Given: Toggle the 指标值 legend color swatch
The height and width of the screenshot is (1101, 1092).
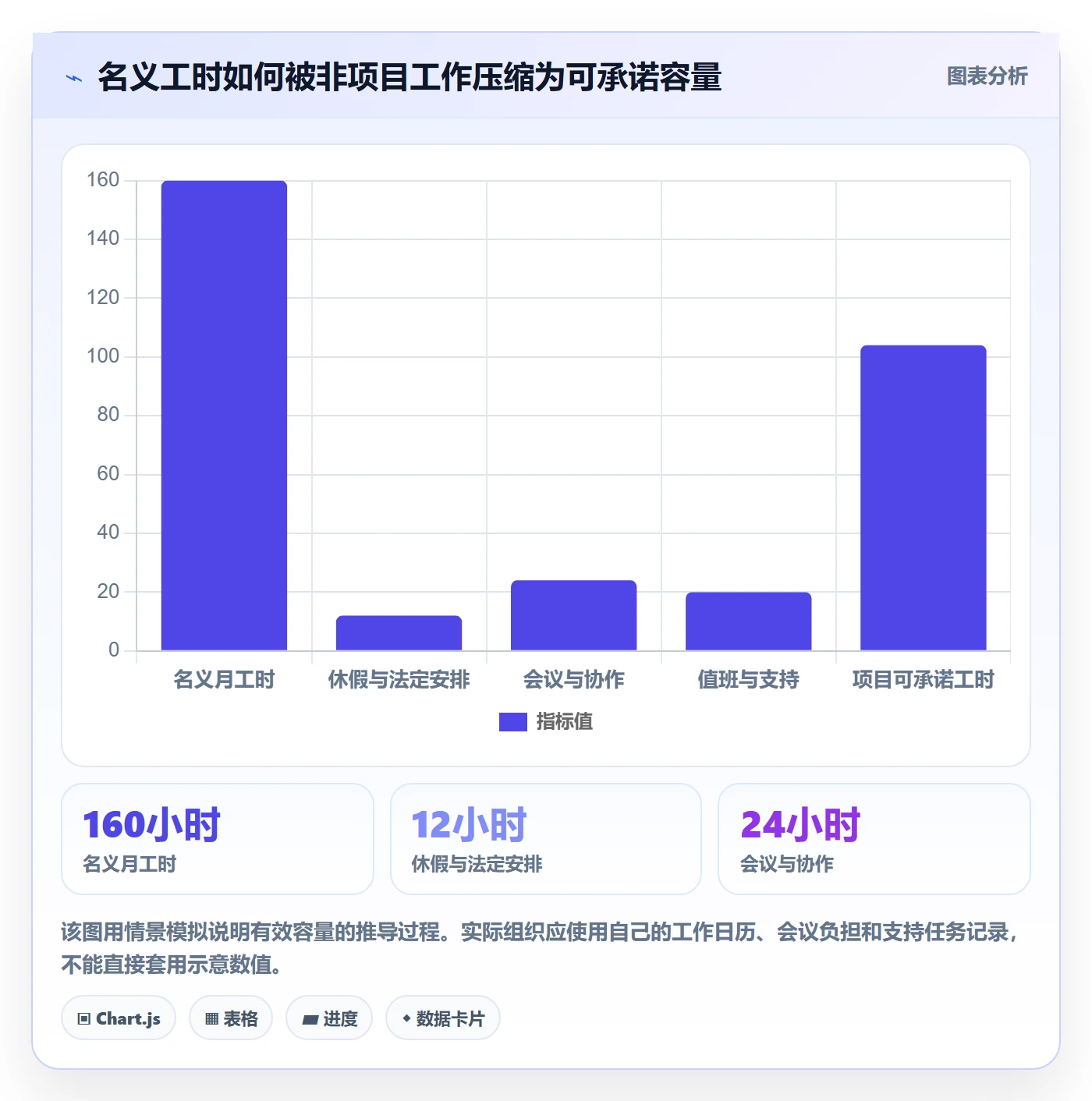Looking at the screenshot, I should 512,722.
